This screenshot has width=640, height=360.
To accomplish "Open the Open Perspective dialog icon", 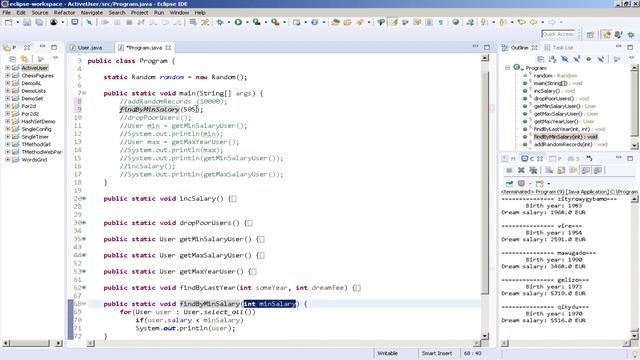I will coord(590,35).
